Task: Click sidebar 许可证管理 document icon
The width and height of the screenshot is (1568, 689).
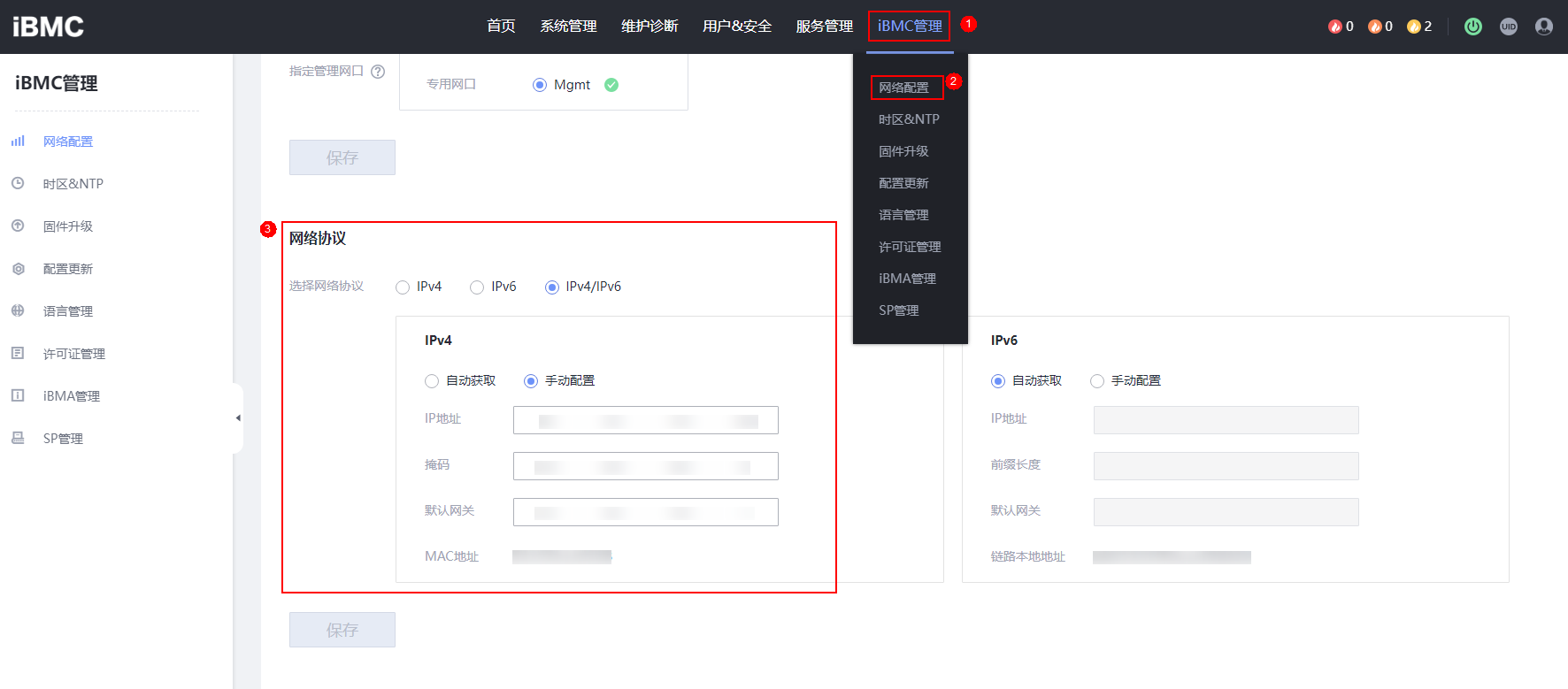Action: (18, 353)
